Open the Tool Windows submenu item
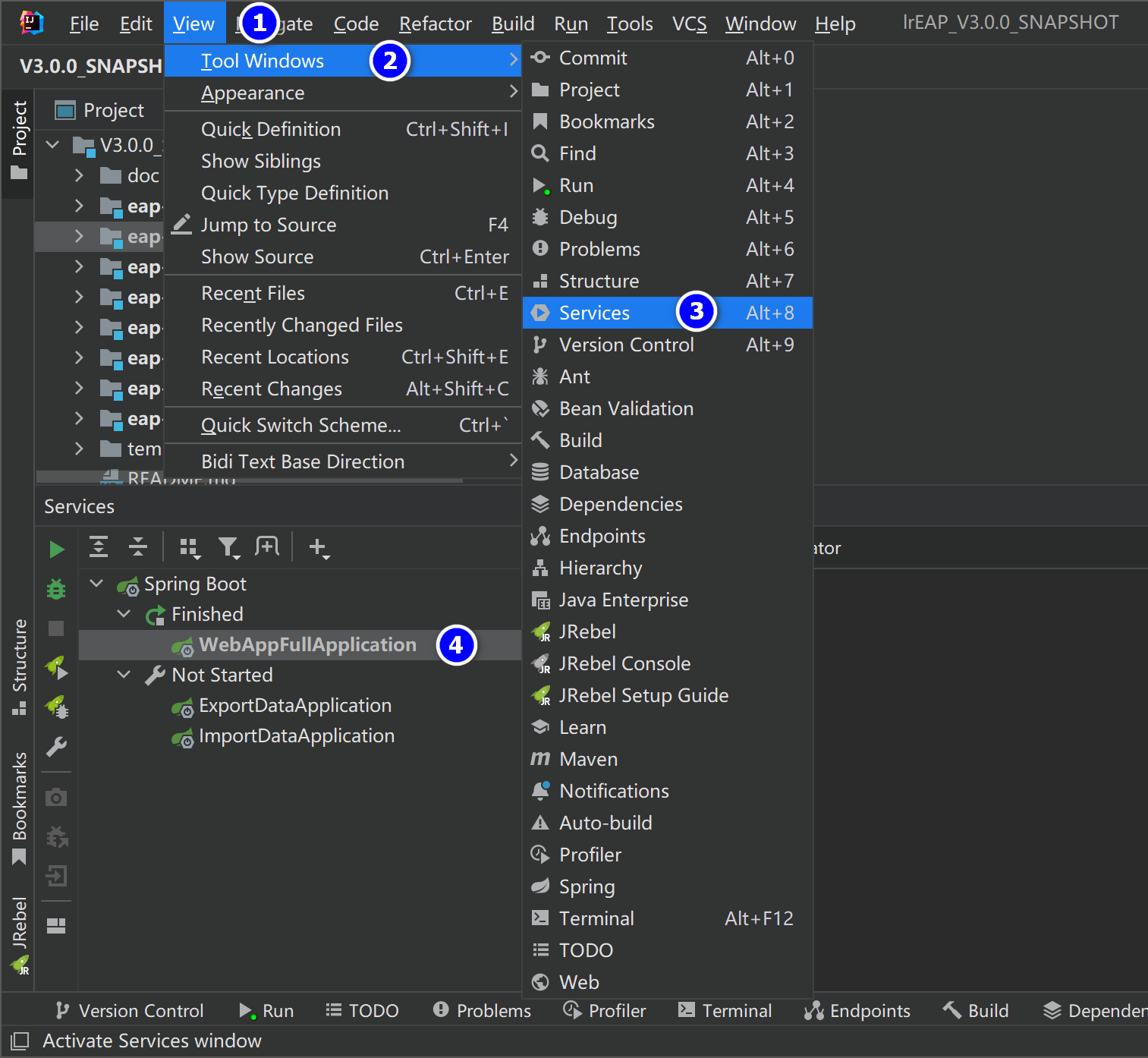Viewport: 1148px width, 1058px height. click(x=343, y=61)
